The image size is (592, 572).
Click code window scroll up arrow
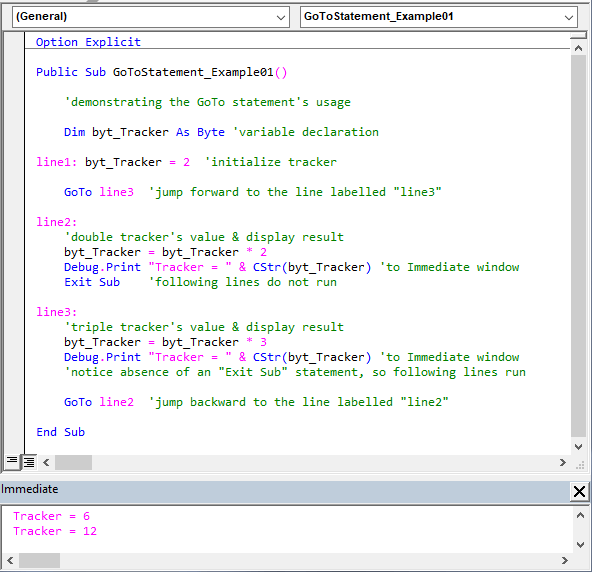(x=578, y=48)
